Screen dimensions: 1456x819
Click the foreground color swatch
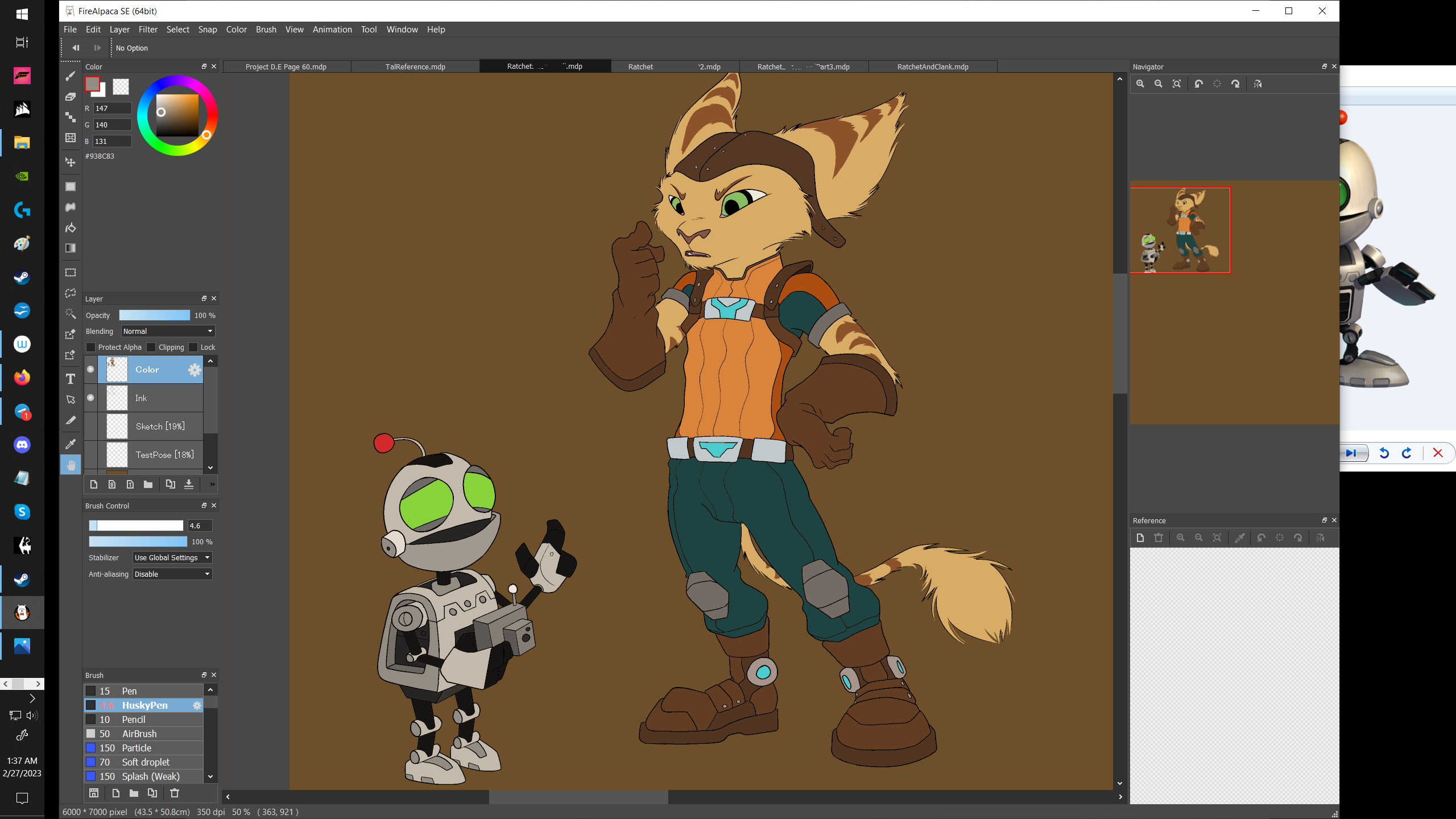92,84
